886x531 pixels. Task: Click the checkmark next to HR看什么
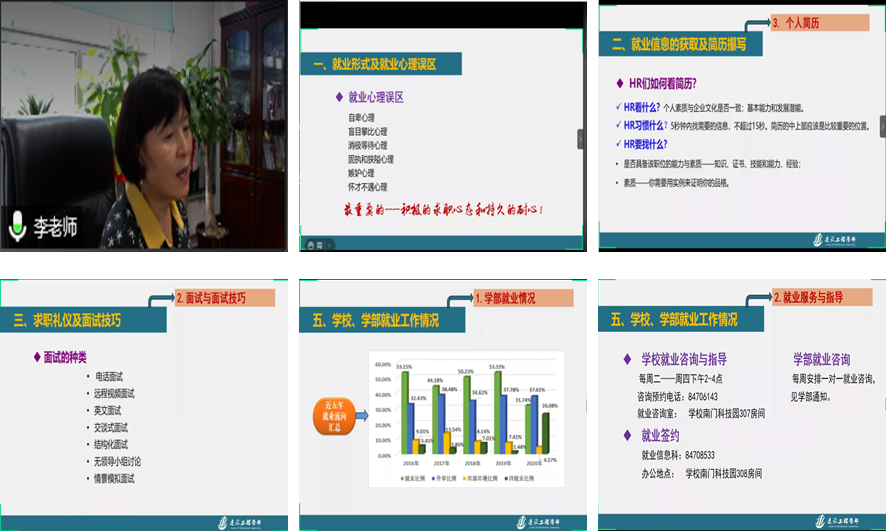pos(617,107)
